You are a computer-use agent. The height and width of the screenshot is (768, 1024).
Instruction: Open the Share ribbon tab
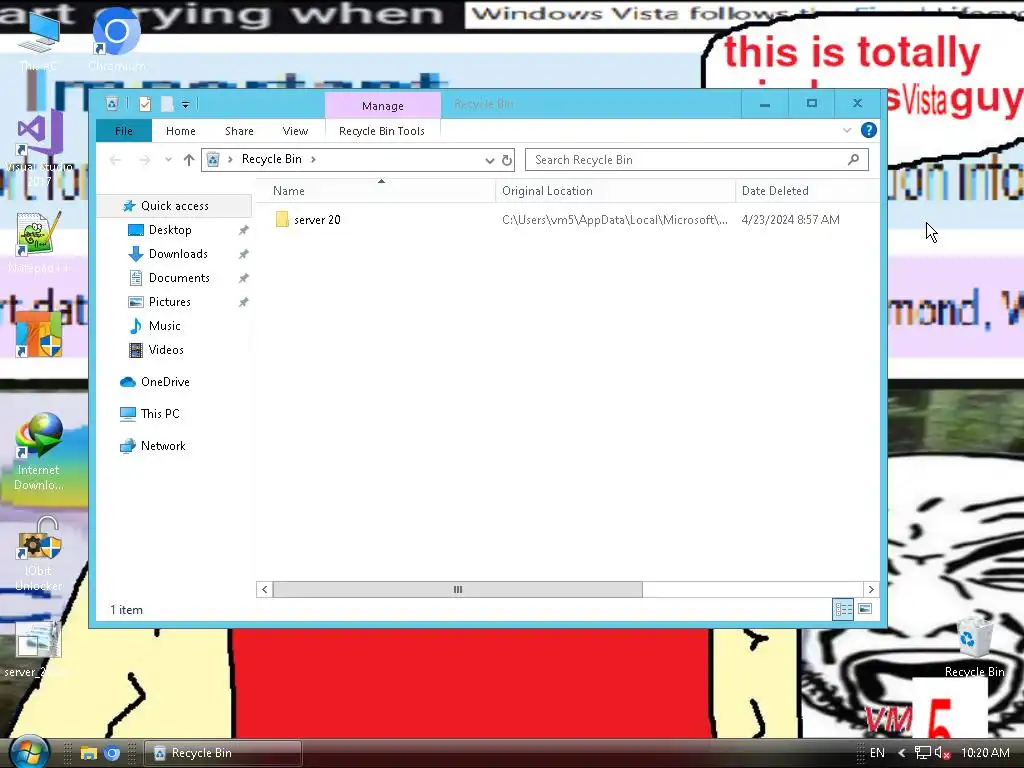click(x=239, y=131)
